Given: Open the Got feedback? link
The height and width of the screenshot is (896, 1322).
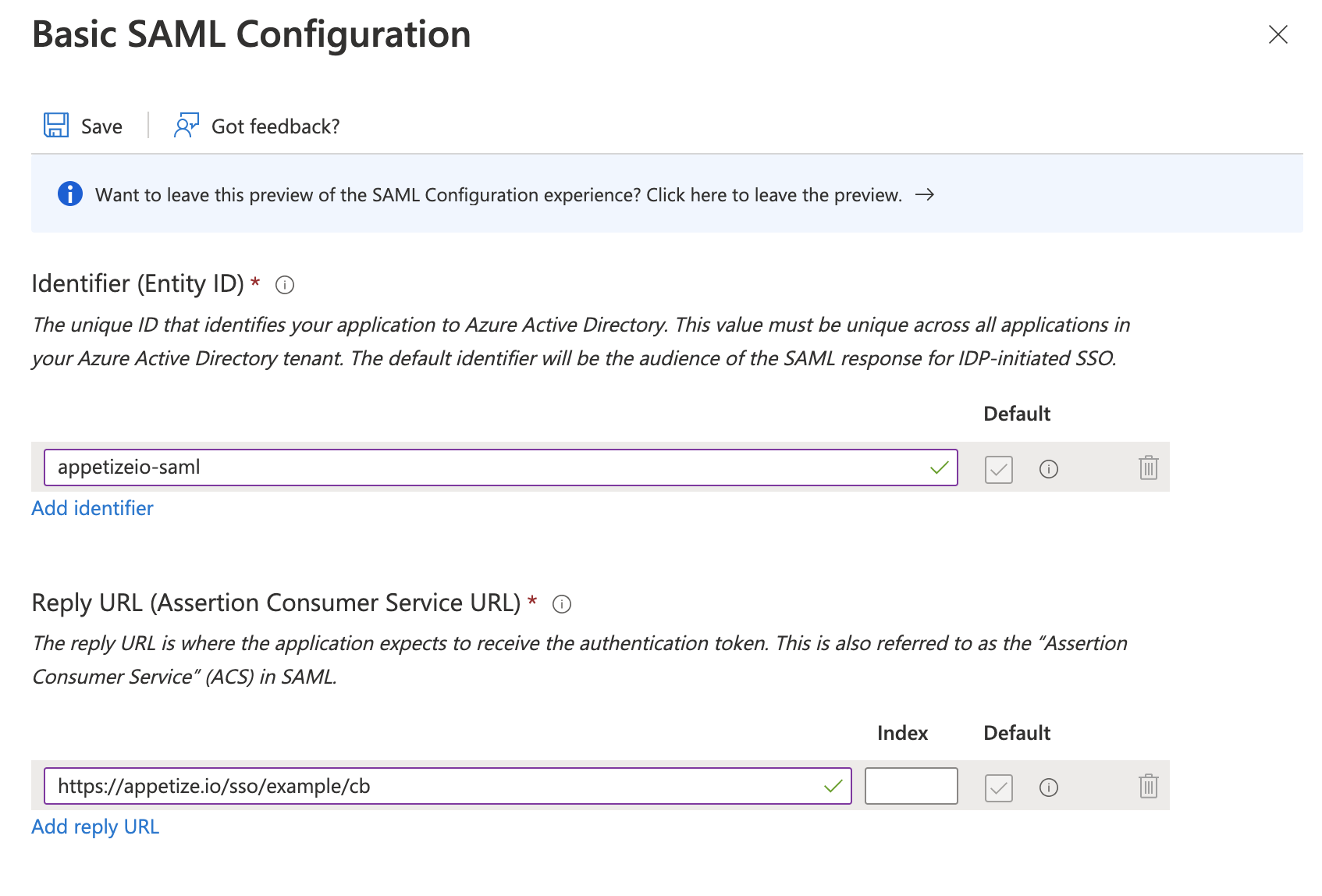Looking at the screenshot, I should [275, 126].
